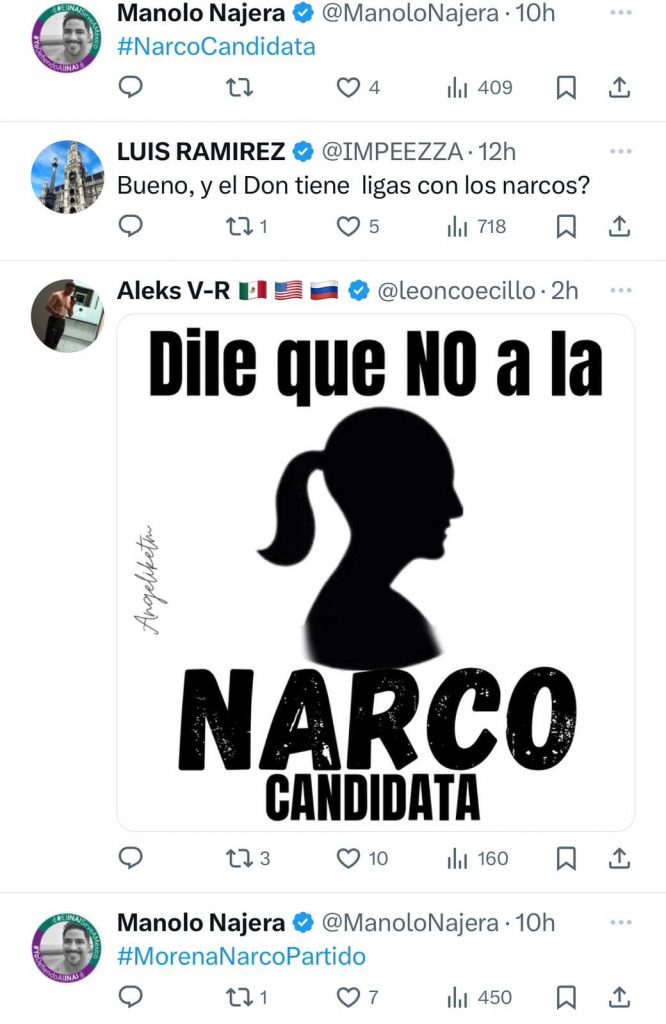Reply to Manolo Najera's #NarcoCandidata tweet
Viewport: 666px width, 1024px height.
click(x=131, y=87)
